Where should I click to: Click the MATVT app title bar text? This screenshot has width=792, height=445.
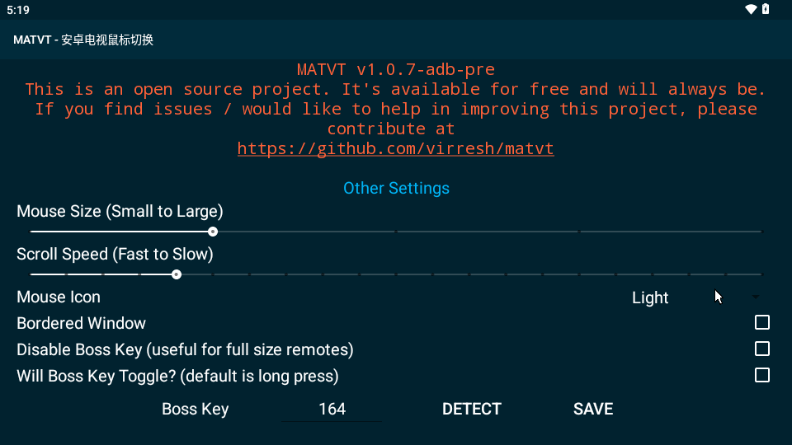coord(83,40)
